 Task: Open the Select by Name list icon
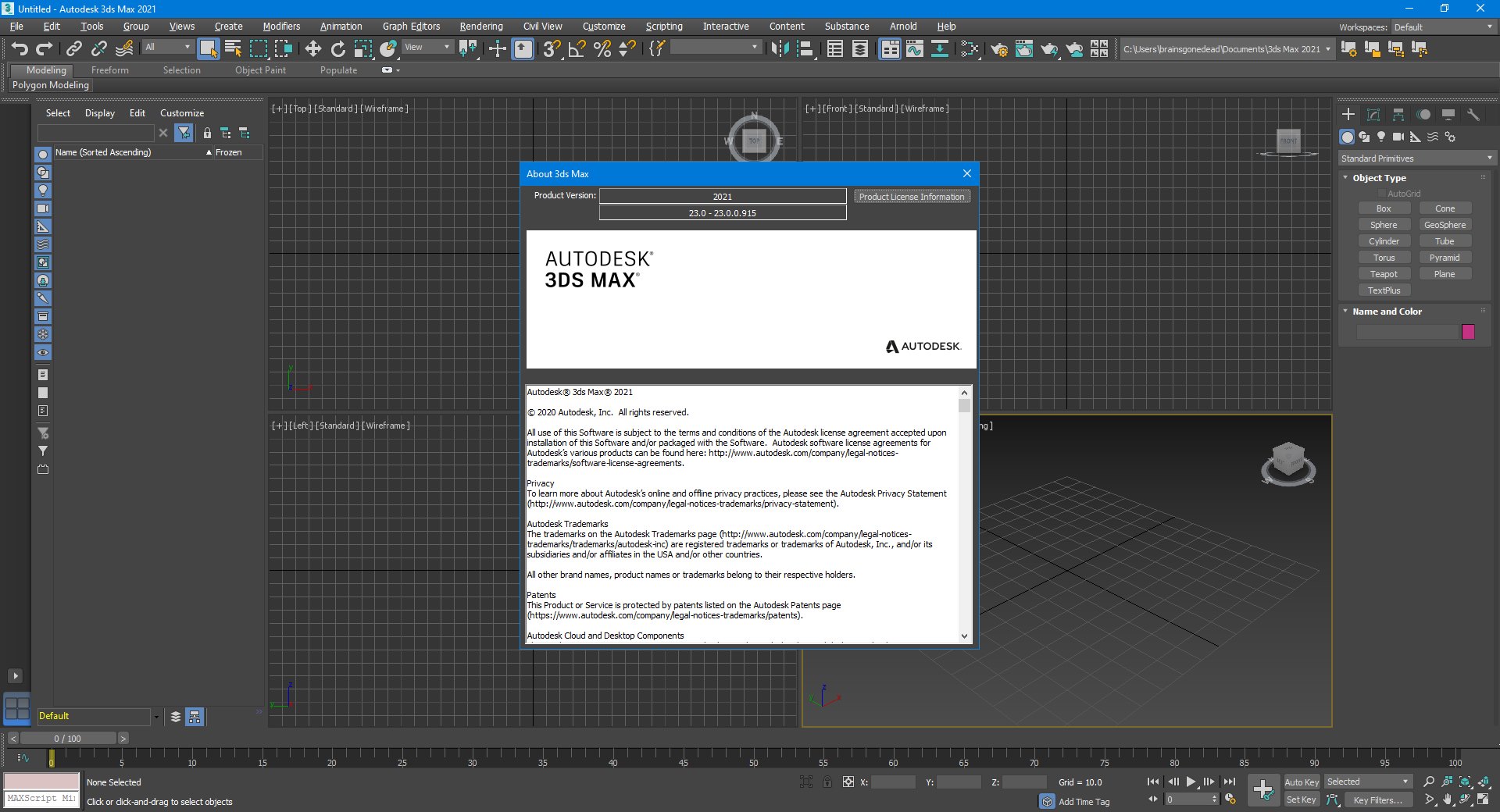click(x=233, y=49)
